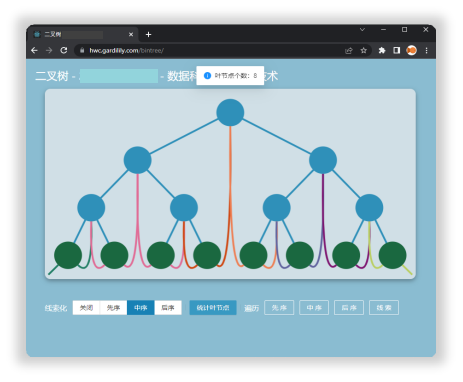Screen dimensions: 463x382
Task: Open a new tab with the plus icon
Action: [x=149, y=34]
